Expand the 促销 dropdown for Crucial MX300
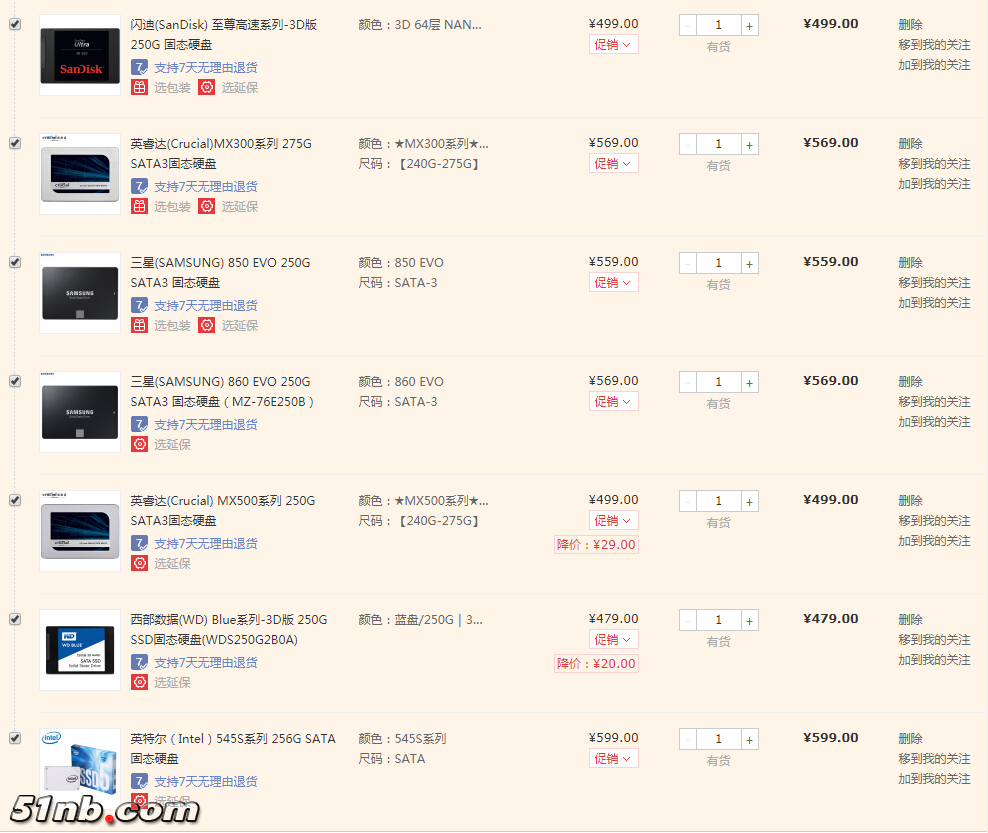Screen dimensions: 988x833 [613, 164]
